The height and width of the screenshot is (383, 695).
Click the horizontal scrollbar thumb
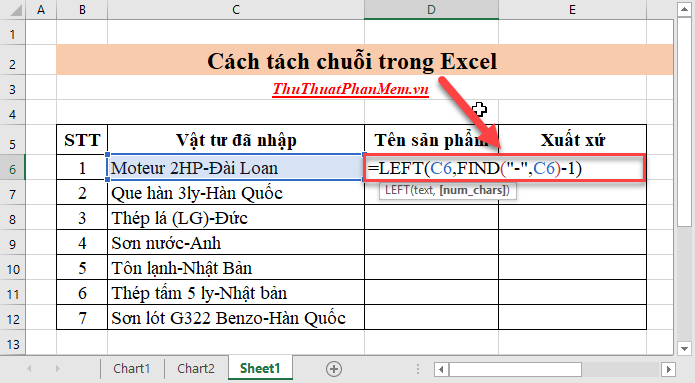[515, 369]
